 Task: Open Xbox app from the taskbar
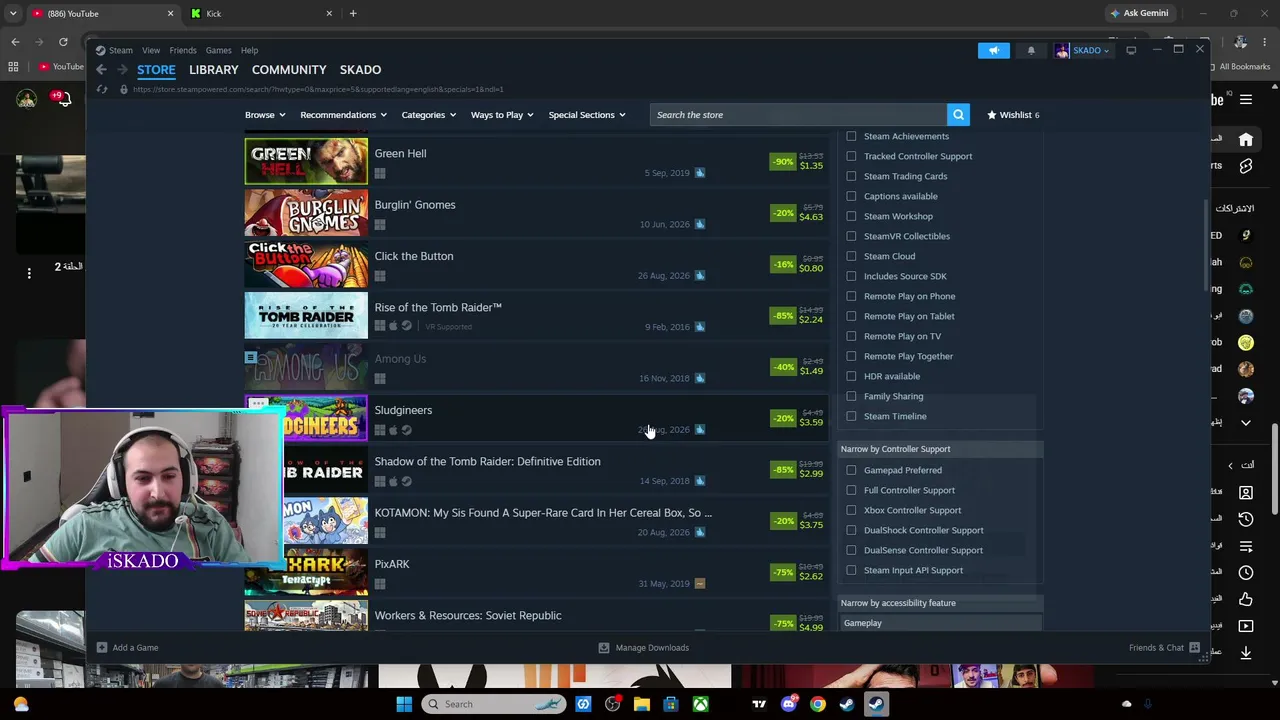pyautogui.click(x=700, y=704)
